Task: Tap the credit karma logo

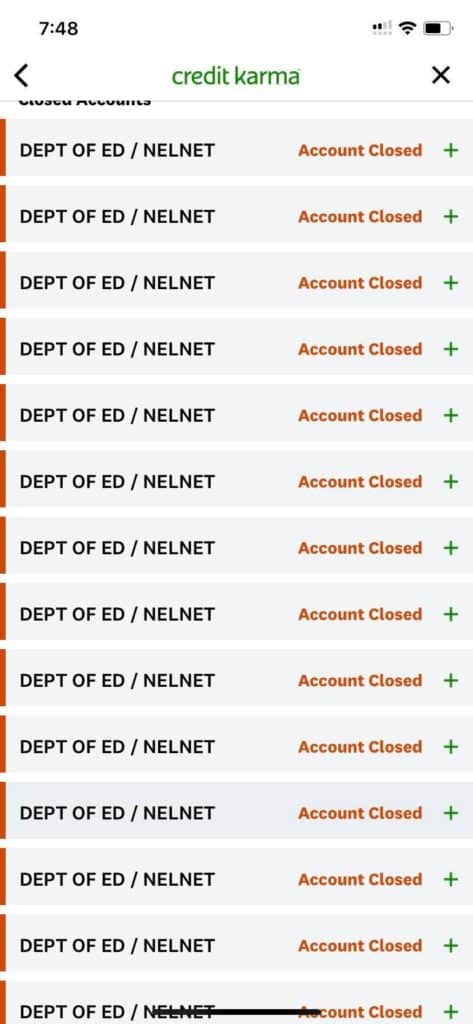Action: pos(236,76)
